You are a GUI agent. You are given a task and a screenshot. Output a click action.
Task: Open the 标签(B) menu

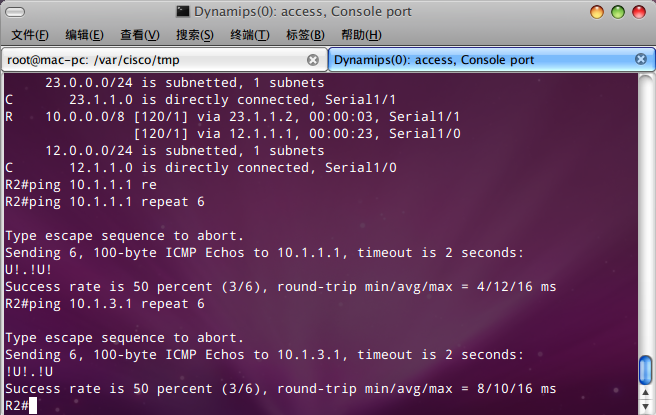coord(305,35)
